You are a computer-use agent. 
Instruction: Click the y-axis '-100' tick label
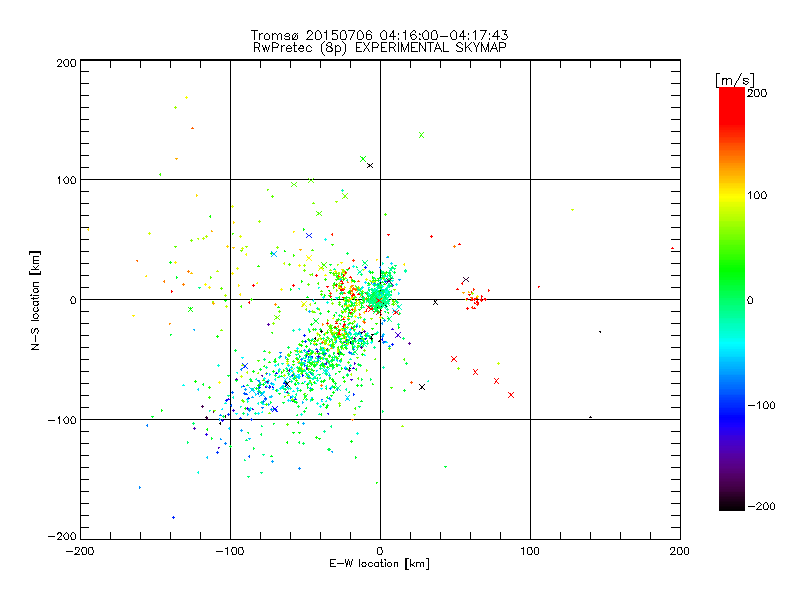[x=62, y=420]
